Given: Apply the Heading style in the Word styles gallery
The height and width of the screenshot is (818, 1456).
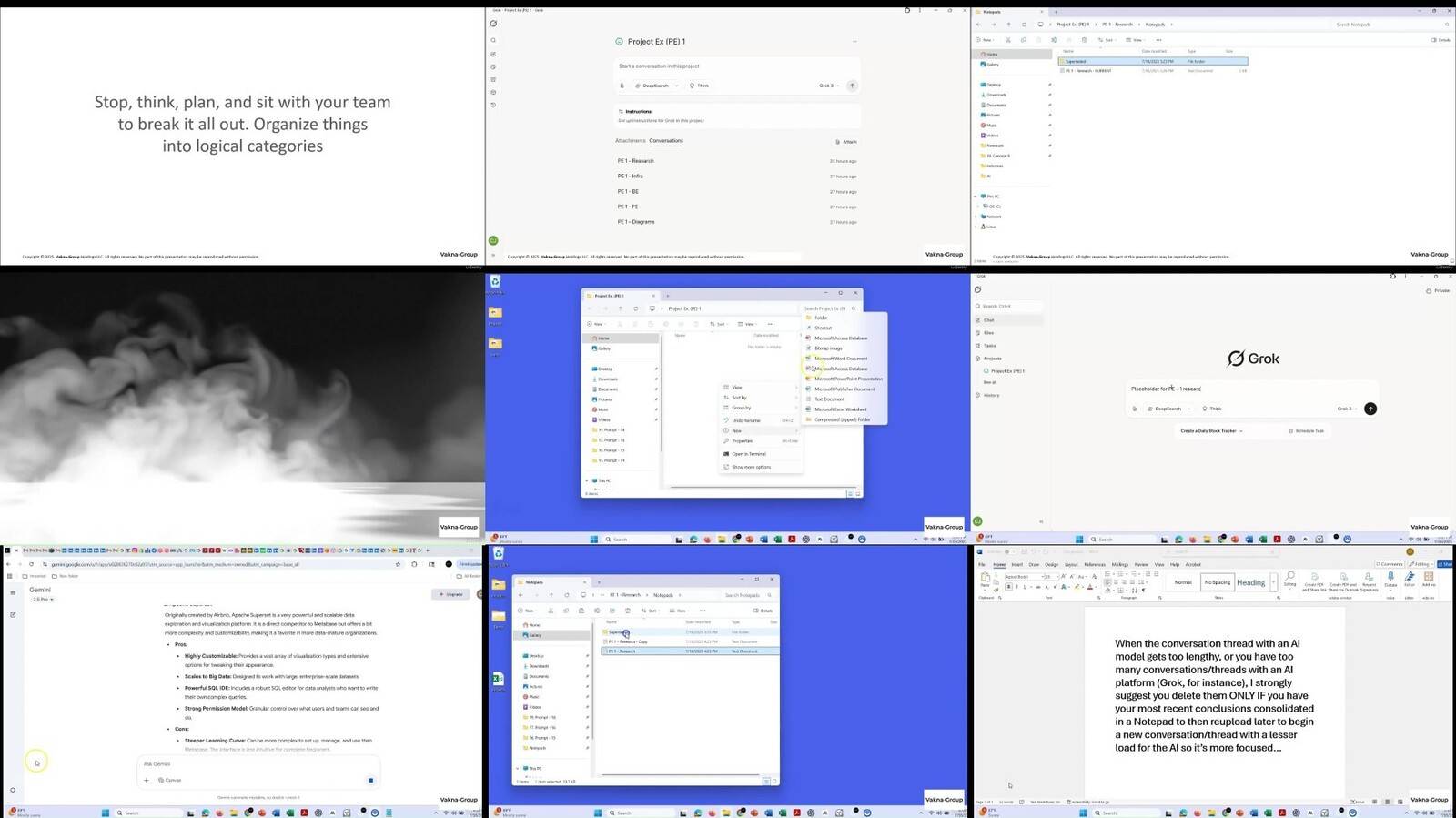Looking at the screenshot, I should (1250, 582).
